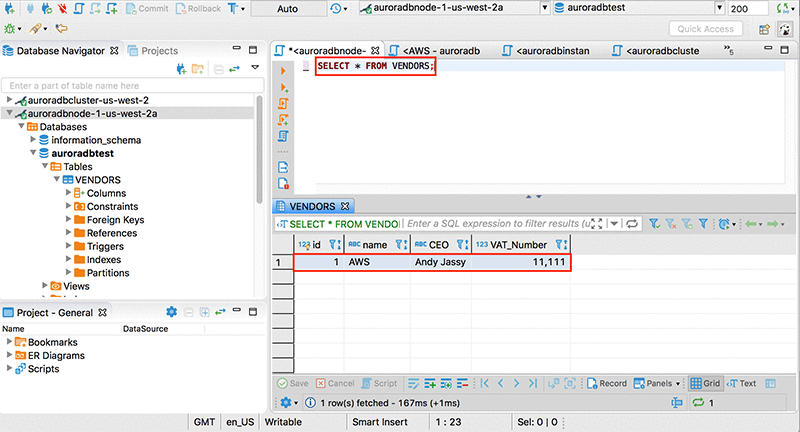Click the table name filter field in navigator
Viewport: 800px width, 432px height.
[x=133, y=86]
